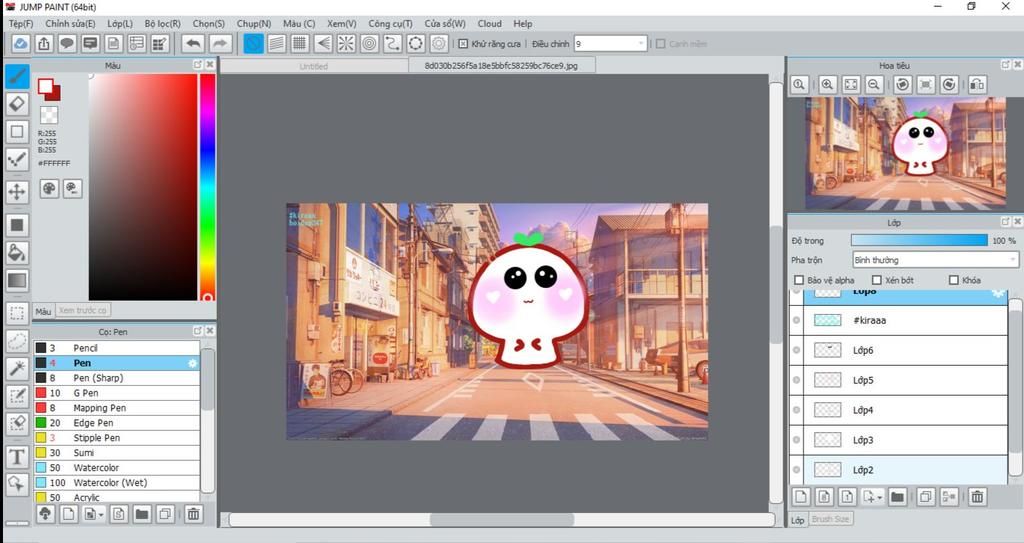
Task: Open the Cloud menu
Action: 489,24
